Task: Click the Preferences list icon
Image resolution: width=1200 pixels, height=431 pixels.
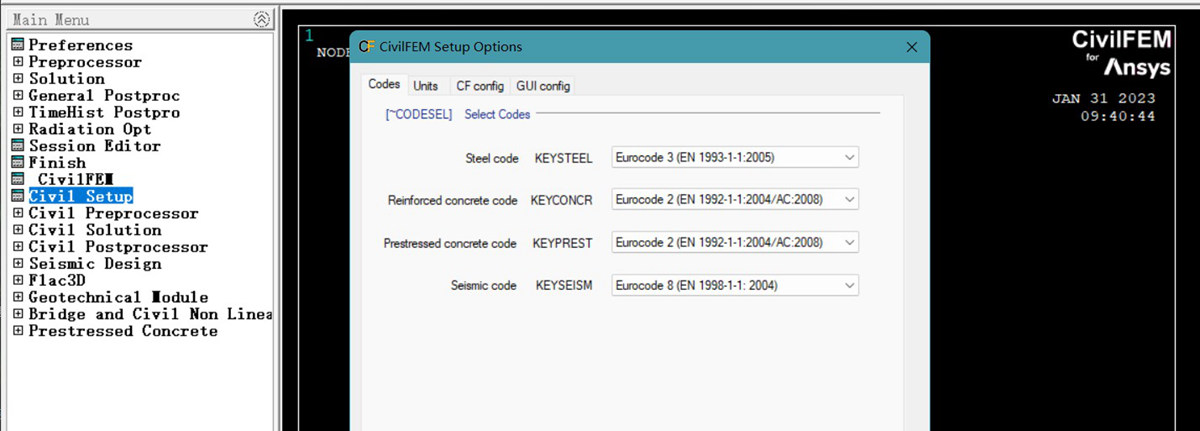Action: click(17, 45)
